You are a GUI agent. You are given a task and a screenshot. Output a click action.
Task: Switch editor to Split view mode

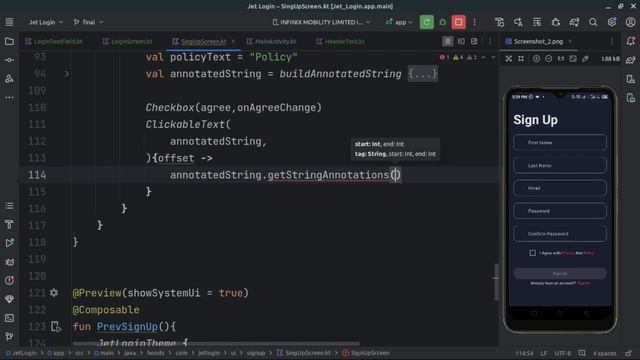(x=461, y=41)
